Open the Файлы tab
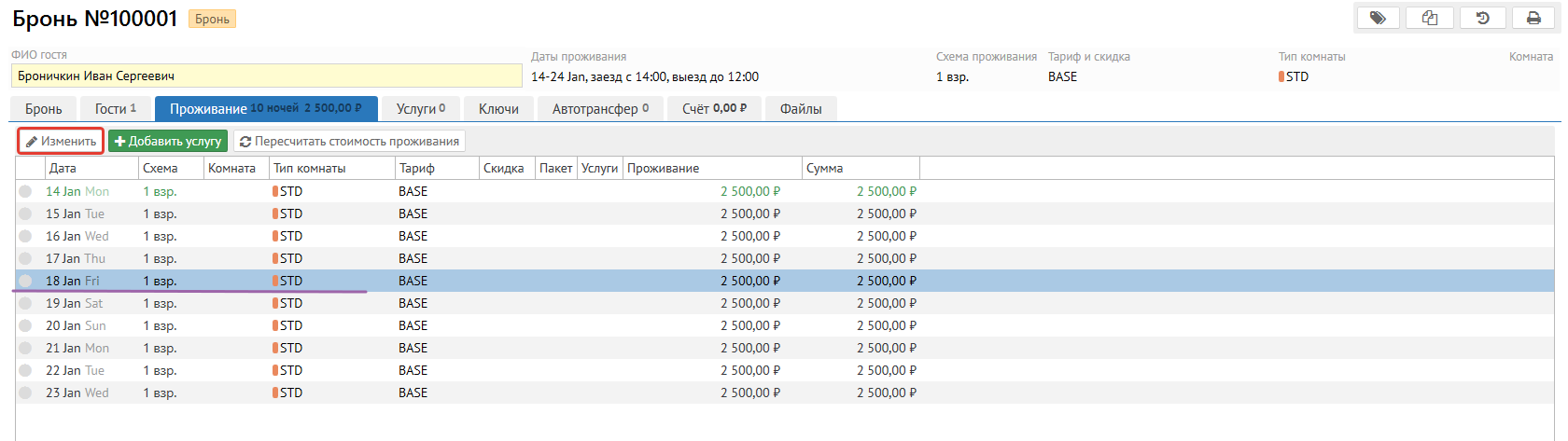Image resolution: width=1568 pixels, height=441 pixels. [x=801, y=109]
